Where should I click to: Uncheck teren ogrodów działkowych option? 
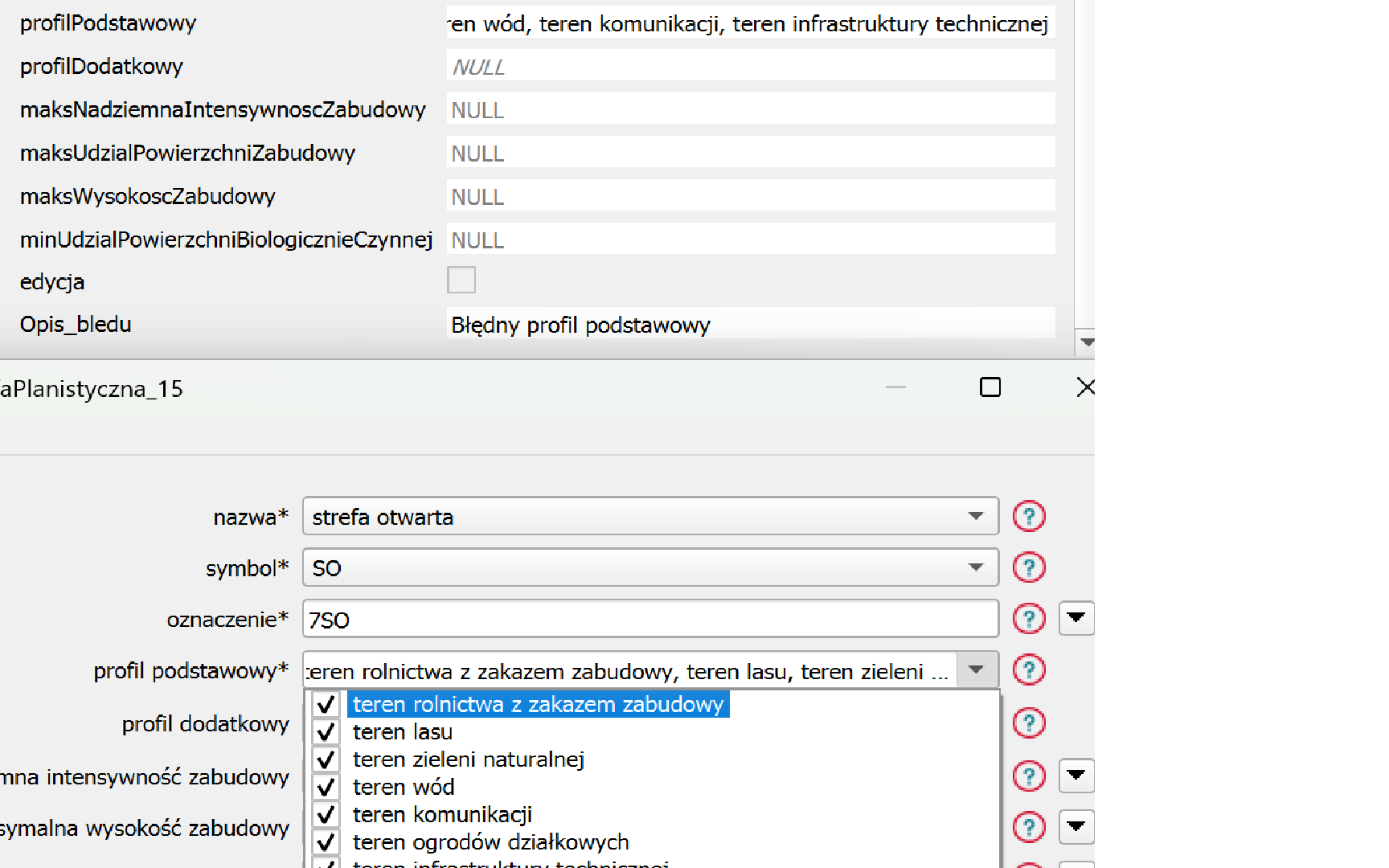tap(326, 842)
